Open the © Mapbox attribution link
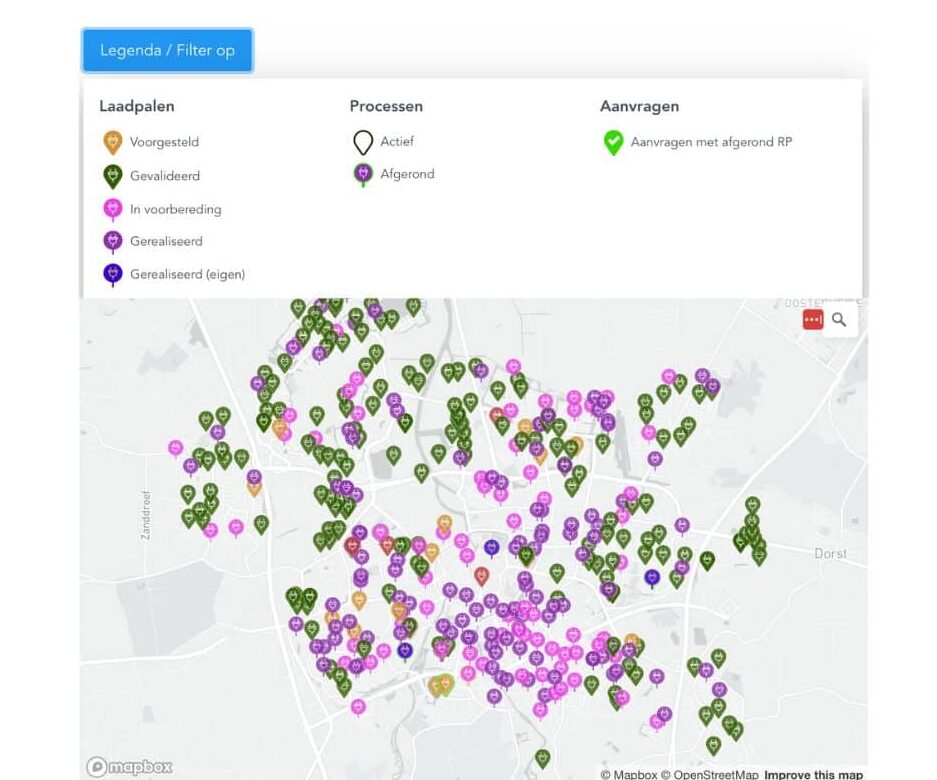The width and height of the screenshot is (937, 780). (628, 774)
